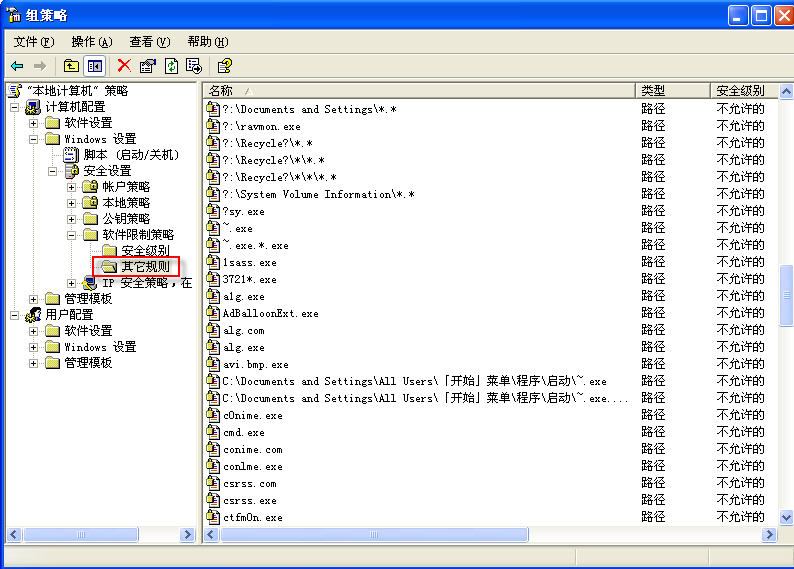
Task: Open the 操作(A) menu
Action: pos(92,42)
